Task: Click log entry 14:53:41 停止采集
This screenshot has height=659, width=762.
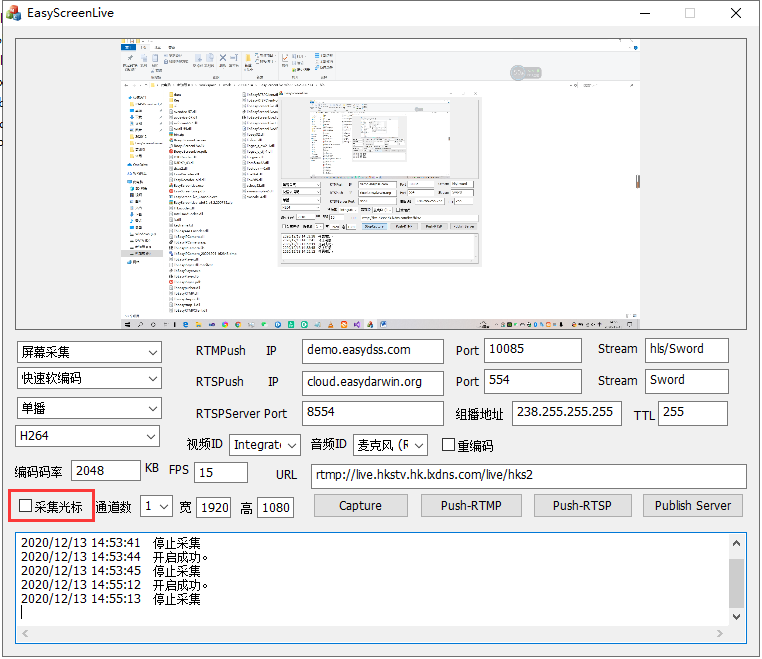Action: point(111,543)
